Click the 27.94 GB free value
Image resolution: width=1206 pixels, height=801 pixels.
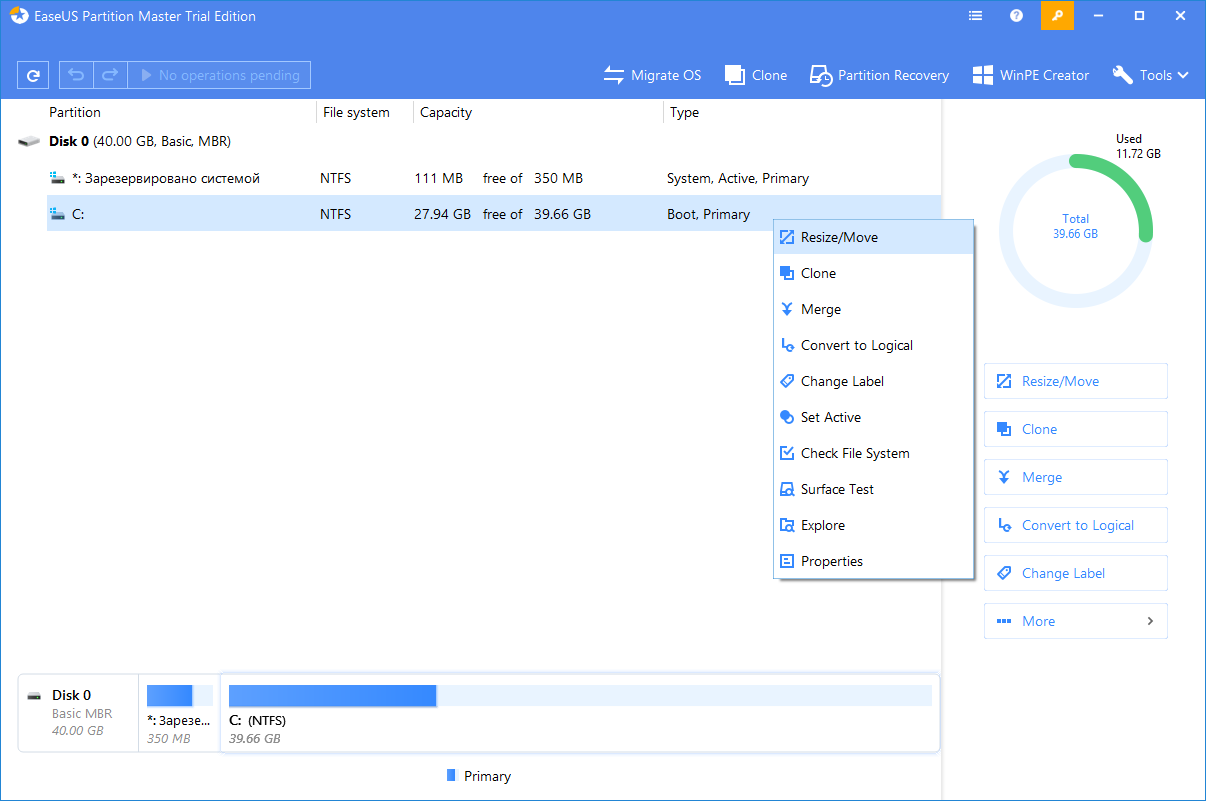442,214
